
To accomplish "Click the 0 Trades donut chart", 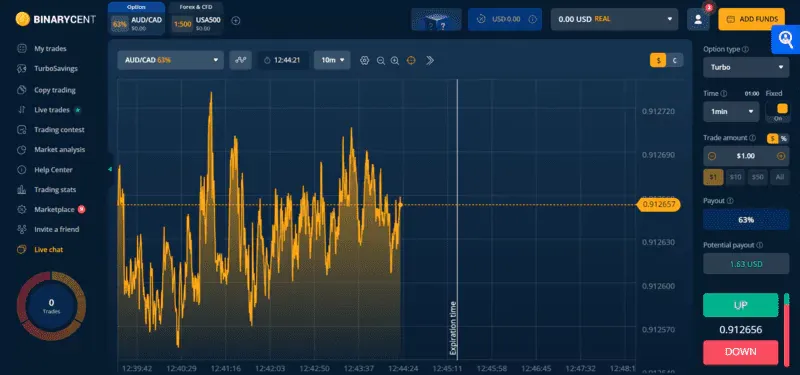I will (x=52, y=306).
